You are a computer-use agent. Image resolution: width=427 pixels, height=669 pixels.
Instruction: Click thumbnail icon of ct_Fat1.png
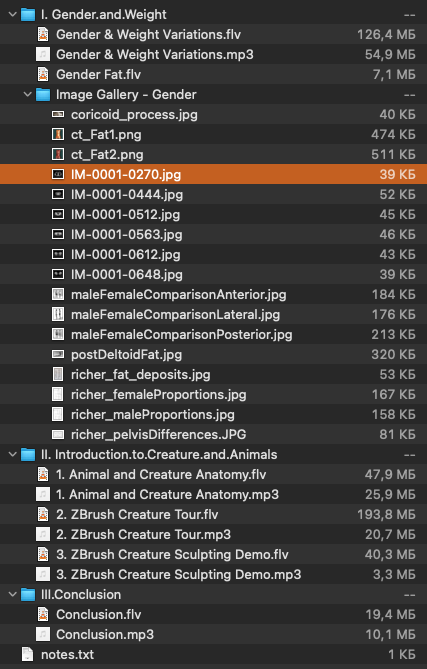click(x=58, y=134)
